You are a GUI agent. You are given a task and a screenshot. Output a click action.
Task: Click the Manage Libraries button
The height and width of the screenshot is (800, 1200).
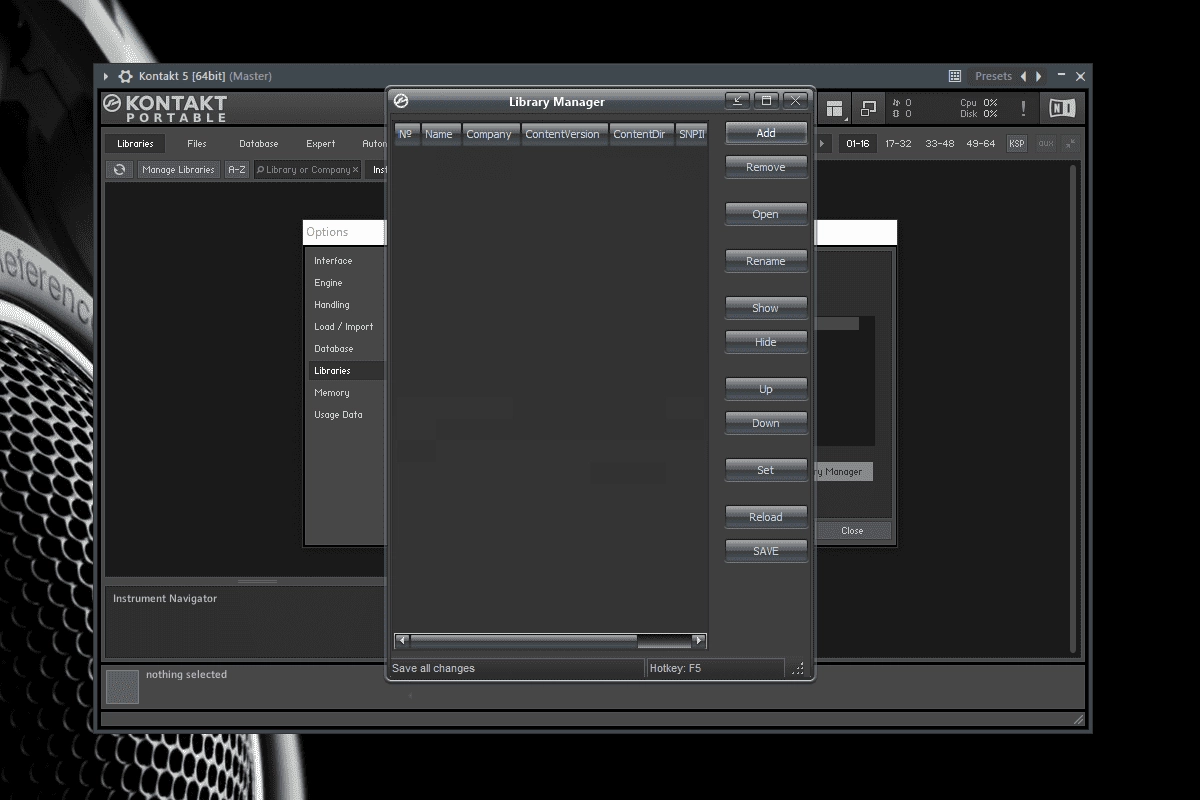[178, 170]
